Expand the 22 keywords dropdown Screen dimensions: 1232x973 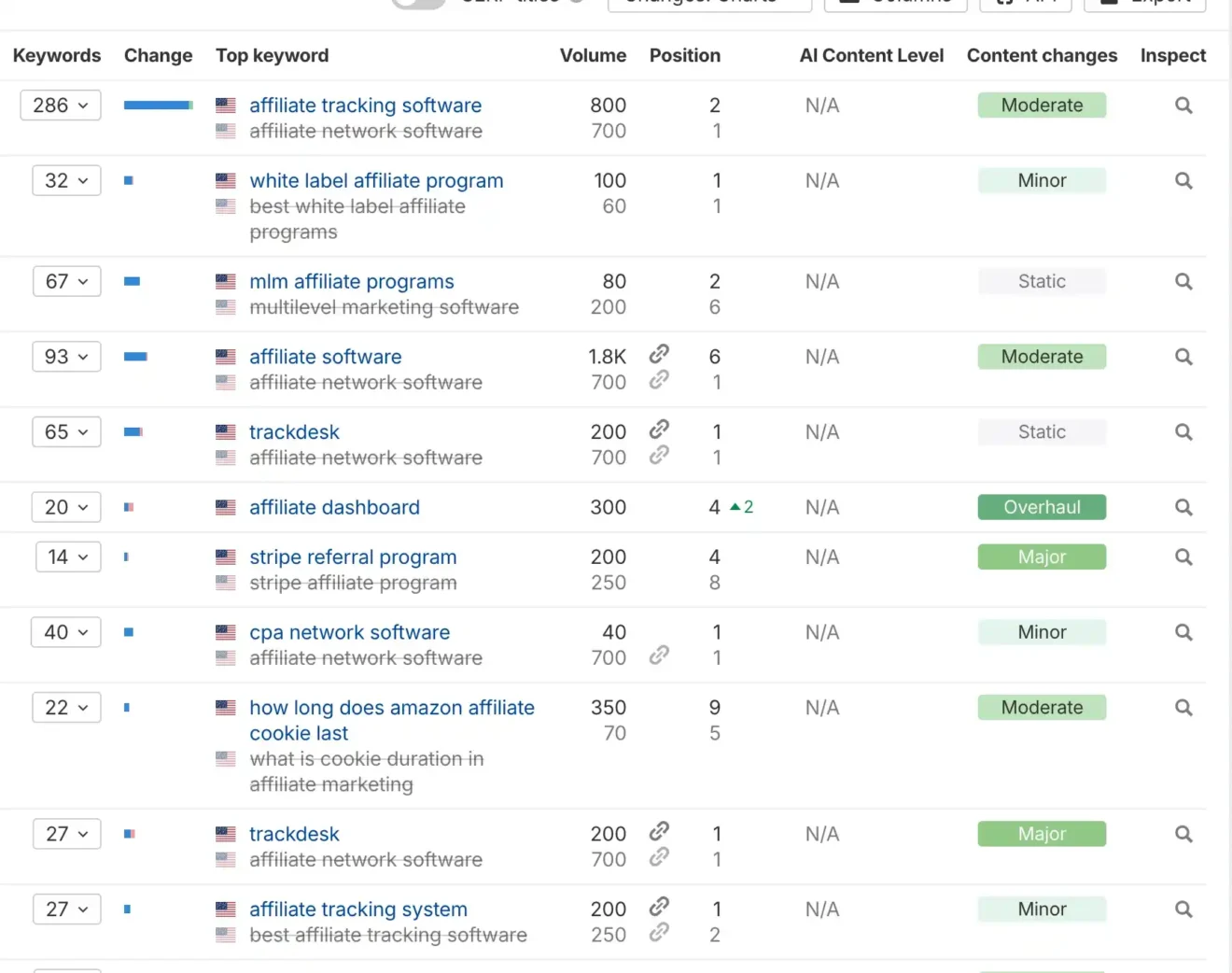point(66,708)
